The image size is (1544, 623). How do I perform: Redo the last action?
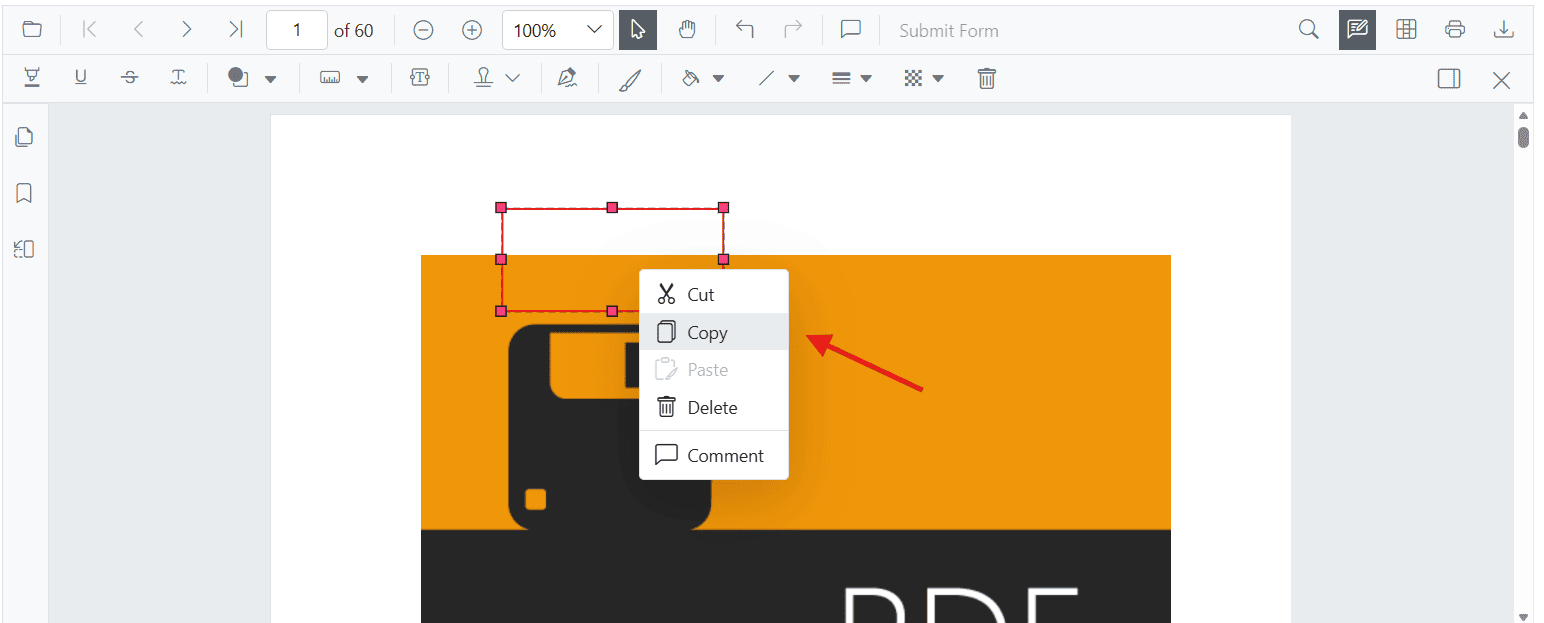[793, 30]
